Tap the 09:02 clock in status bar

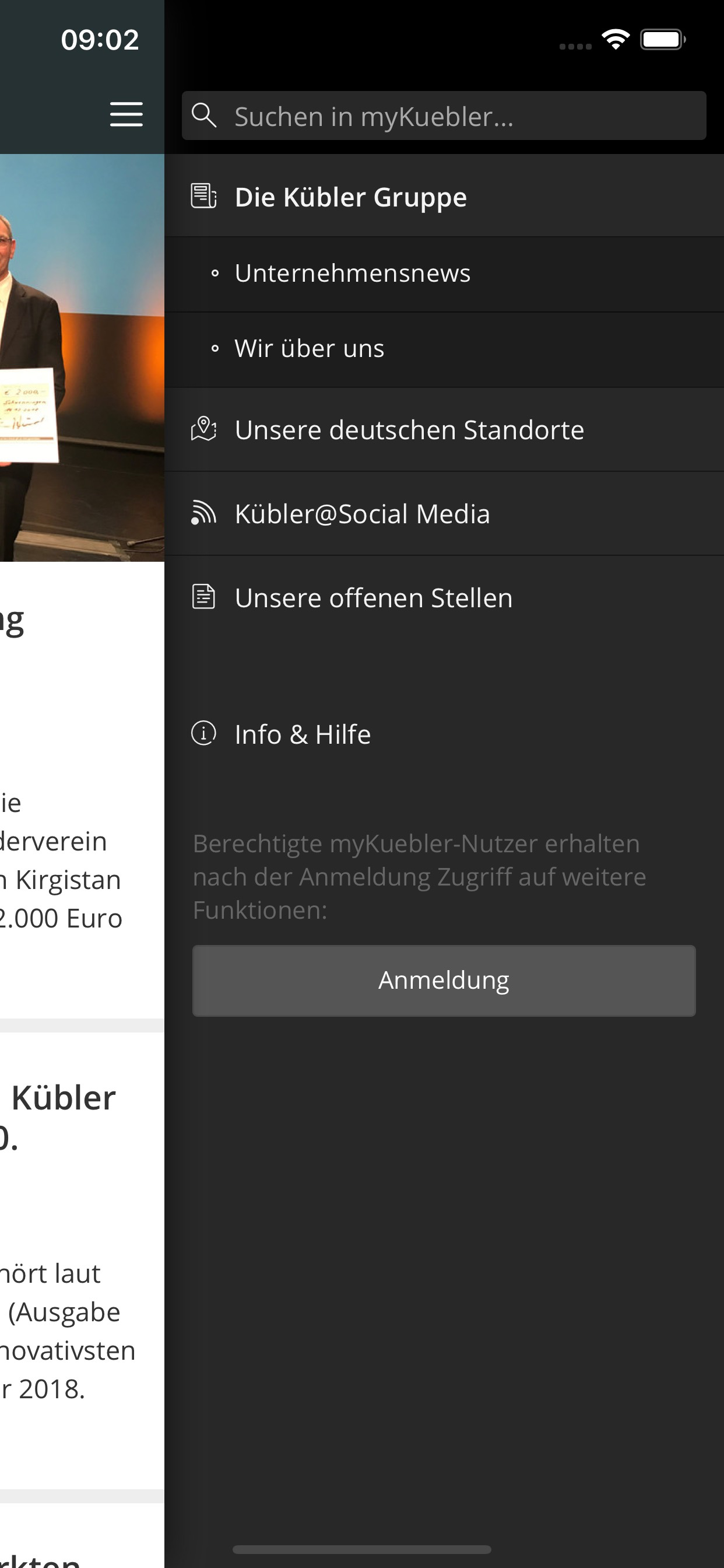coord(100,40)
